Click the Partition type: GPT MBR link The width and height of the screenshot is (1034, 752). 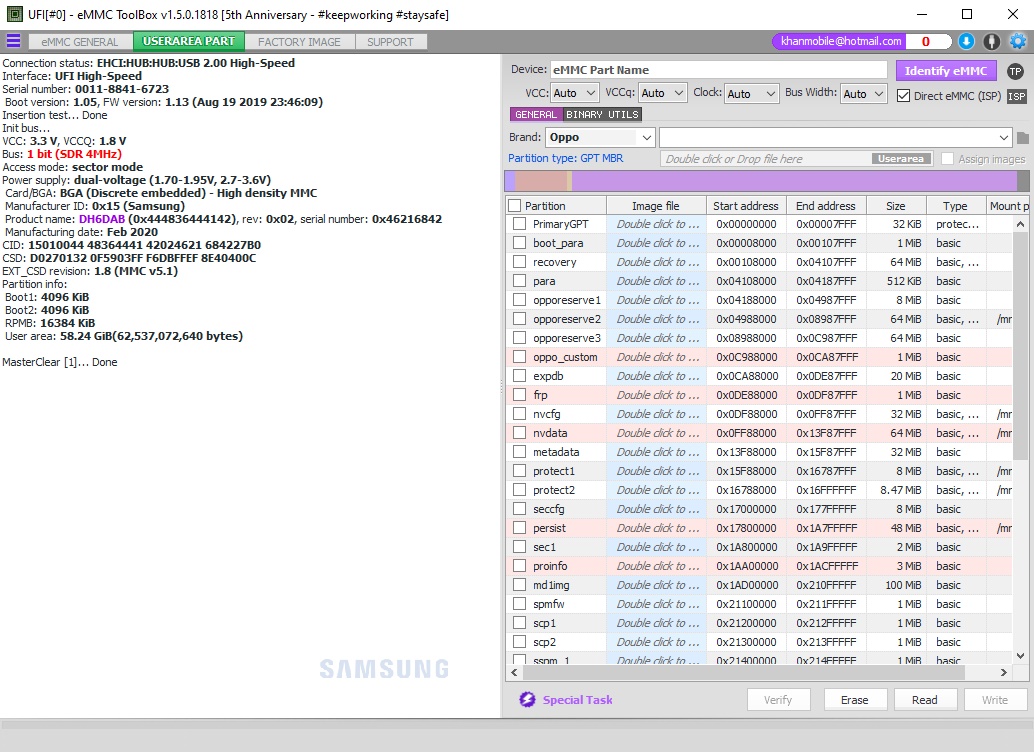566,158
